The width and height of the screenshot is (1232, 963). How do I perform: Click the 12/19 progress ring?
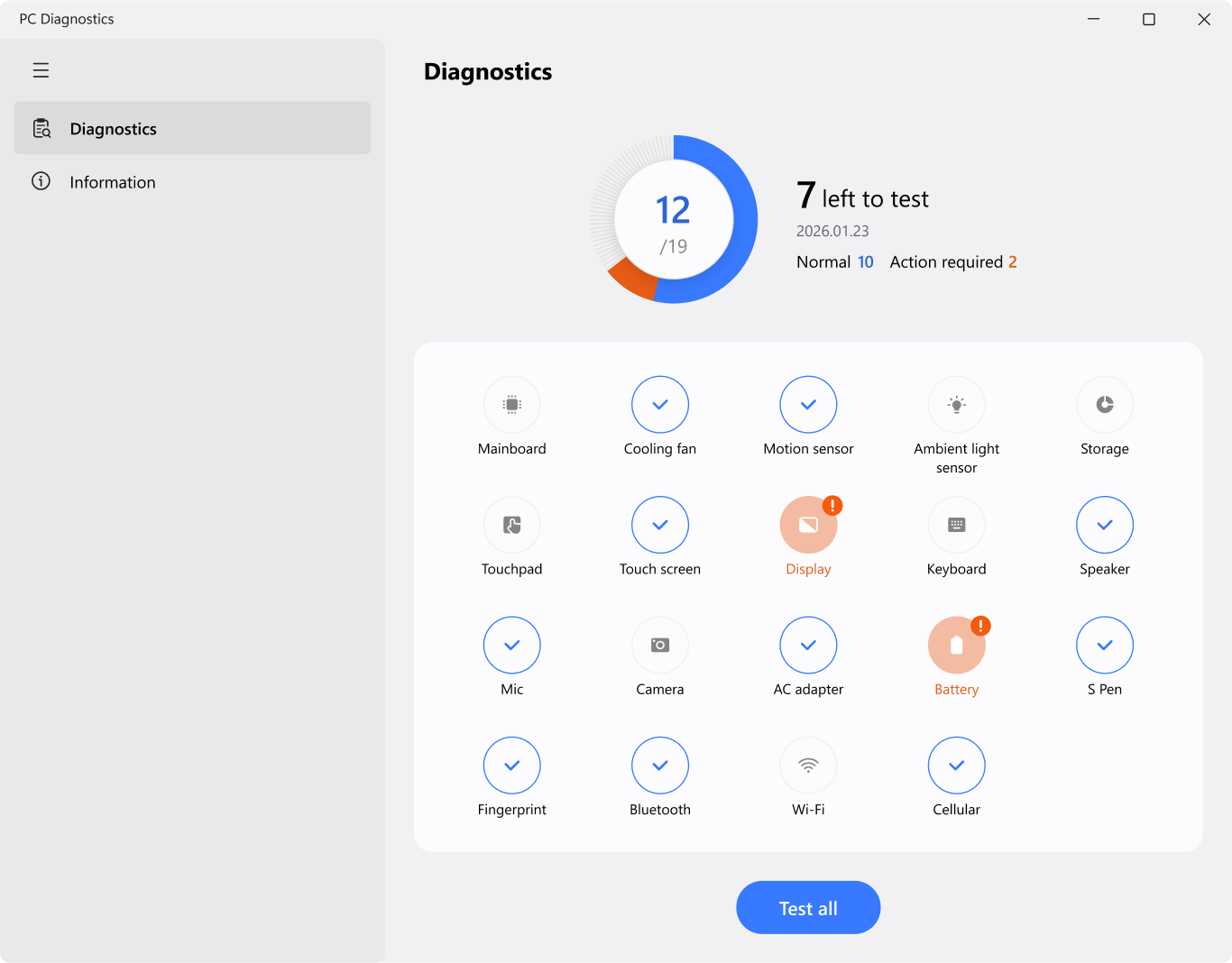pyautogui.click(x=674, y=219)
